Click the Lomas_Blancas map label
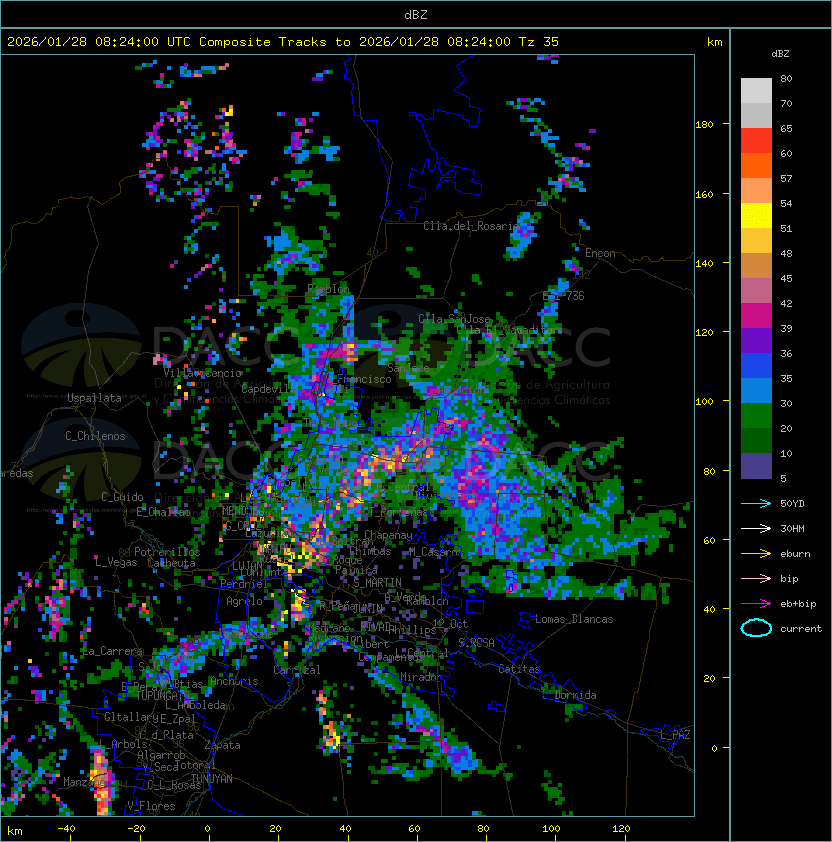 (574, 619)
